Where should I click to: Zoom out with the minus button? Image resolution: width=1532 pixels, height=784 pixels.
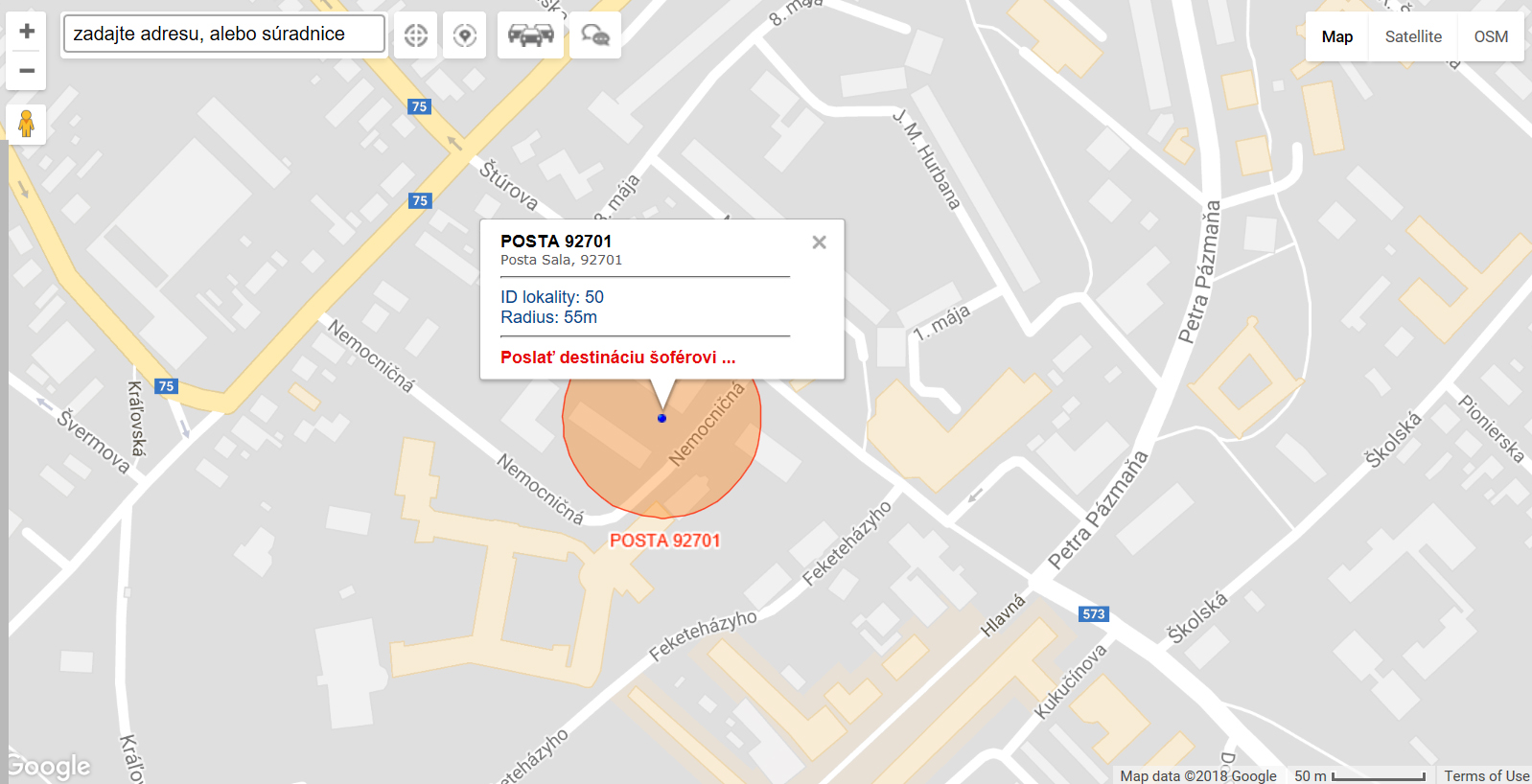click(x=27, y=71)
